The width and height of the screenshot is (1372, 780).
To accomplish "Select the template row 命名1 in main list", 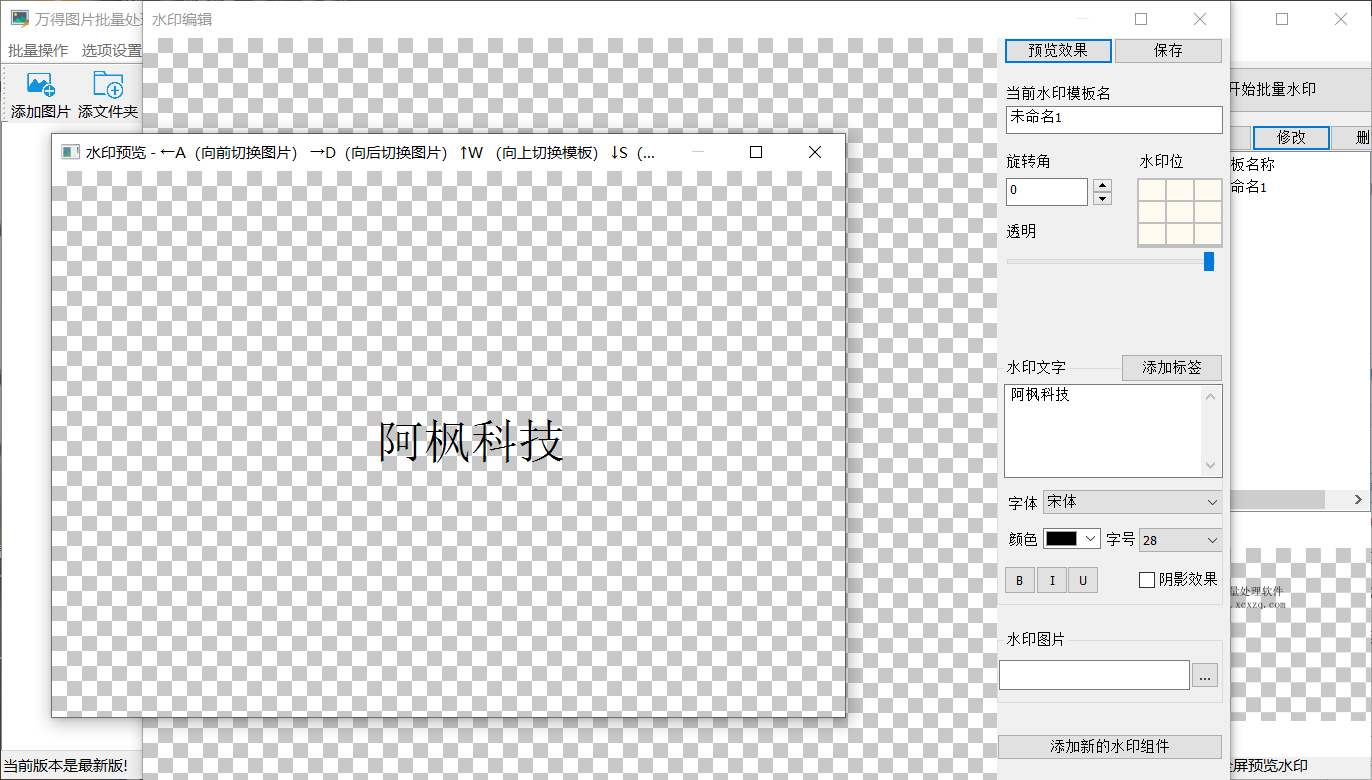I will [1248, 187].
